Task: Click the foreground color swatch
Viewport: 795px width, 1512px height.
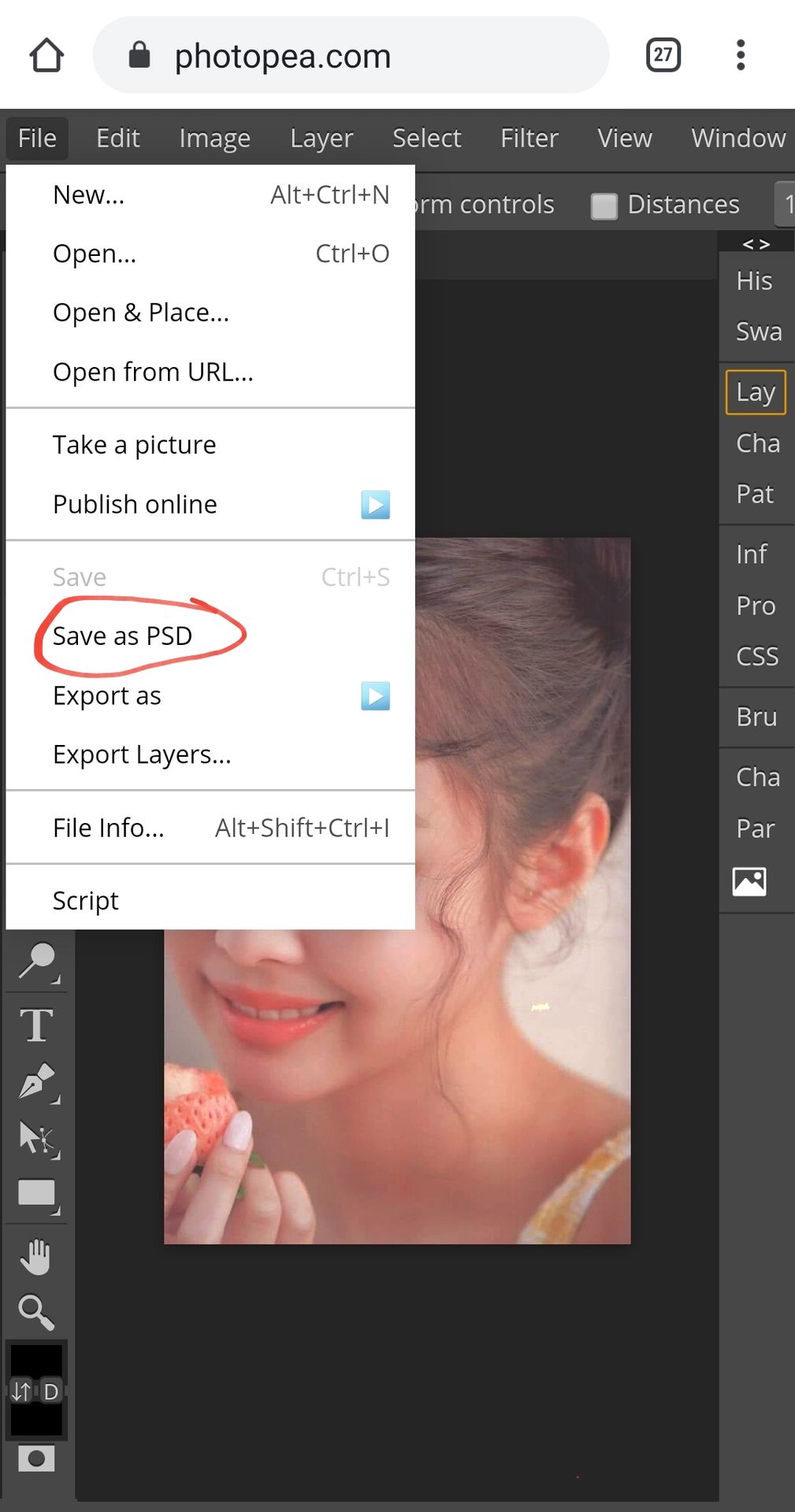Action: 35,1362
